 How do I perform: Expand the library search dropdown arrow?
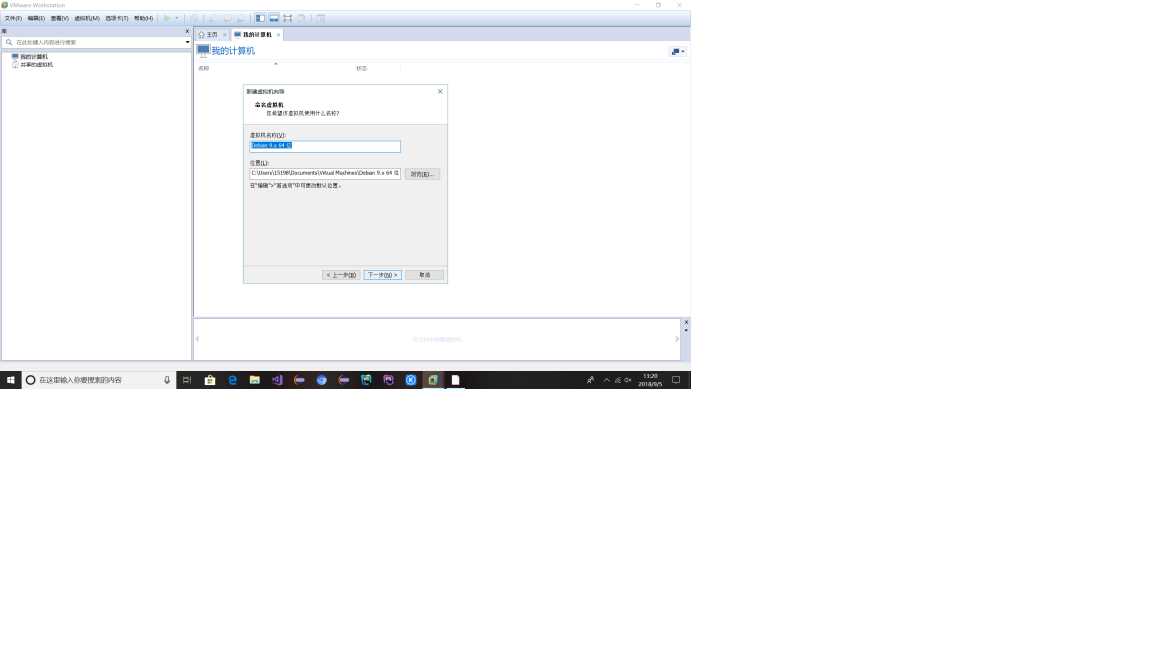point(187,43)
